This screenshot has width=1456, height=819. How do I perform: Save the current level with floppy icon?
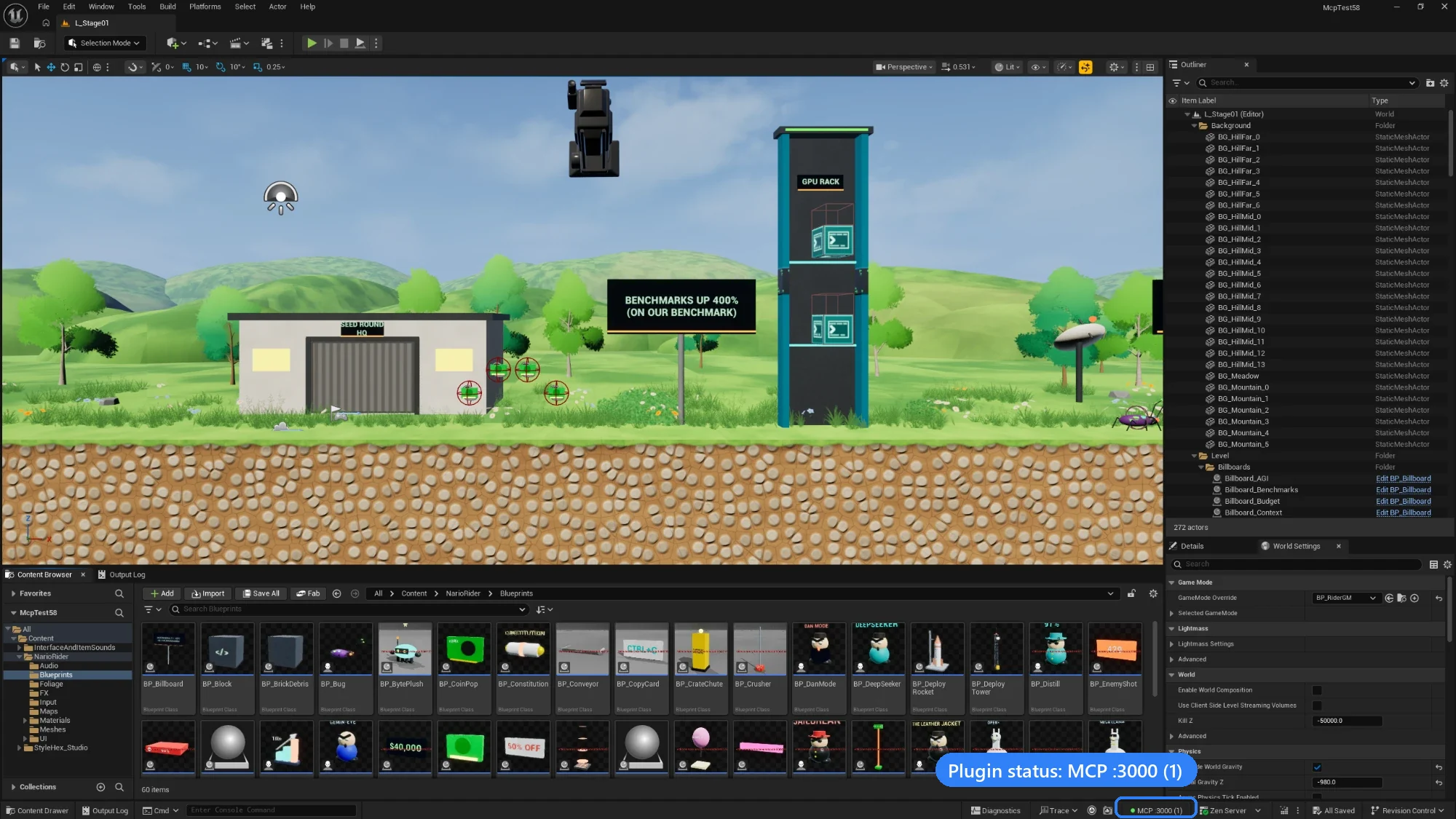pos(15,43)
